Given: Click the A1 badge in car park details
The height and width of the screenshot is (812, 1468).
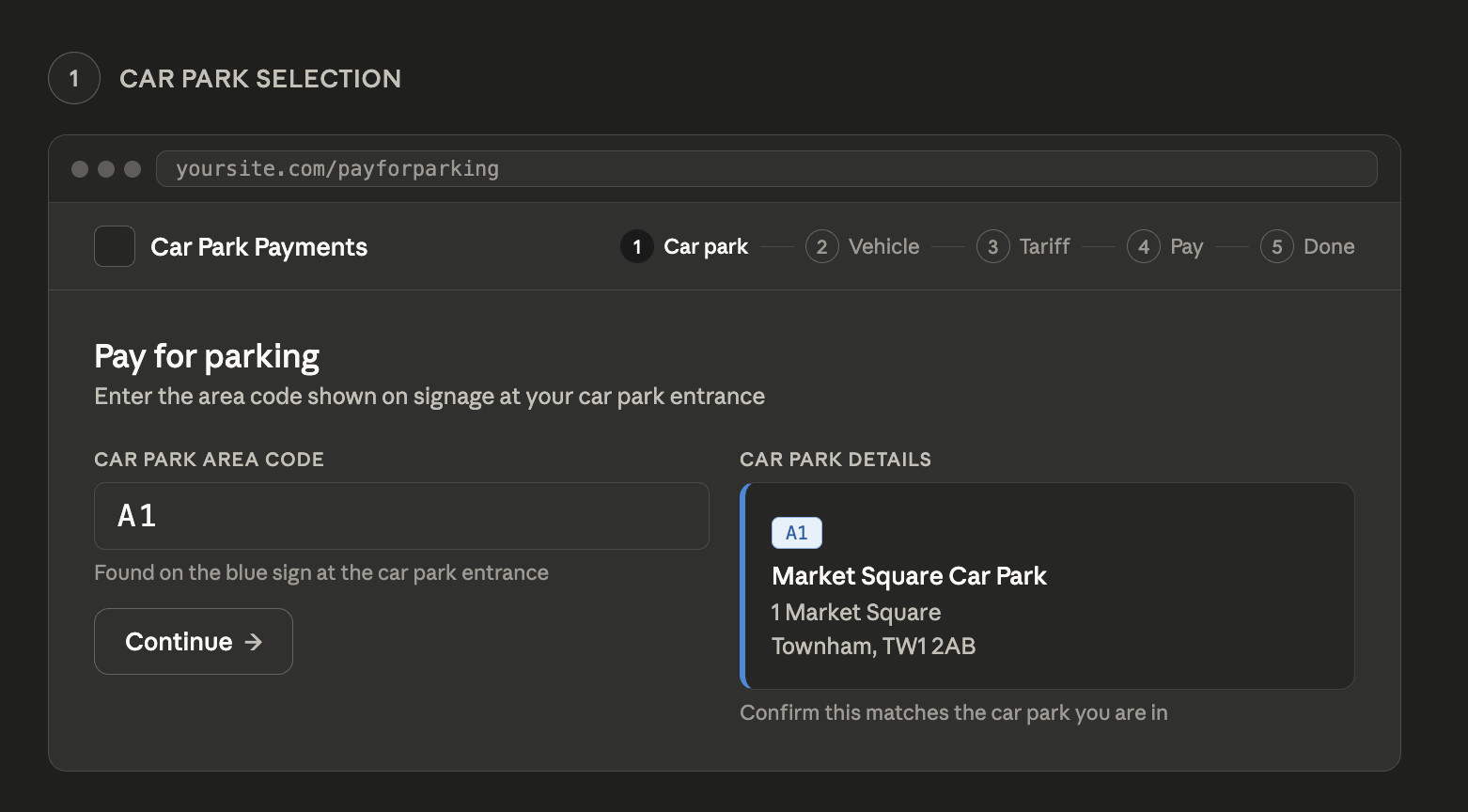Looking at the screenshot, I should click(x=797, y=533).
